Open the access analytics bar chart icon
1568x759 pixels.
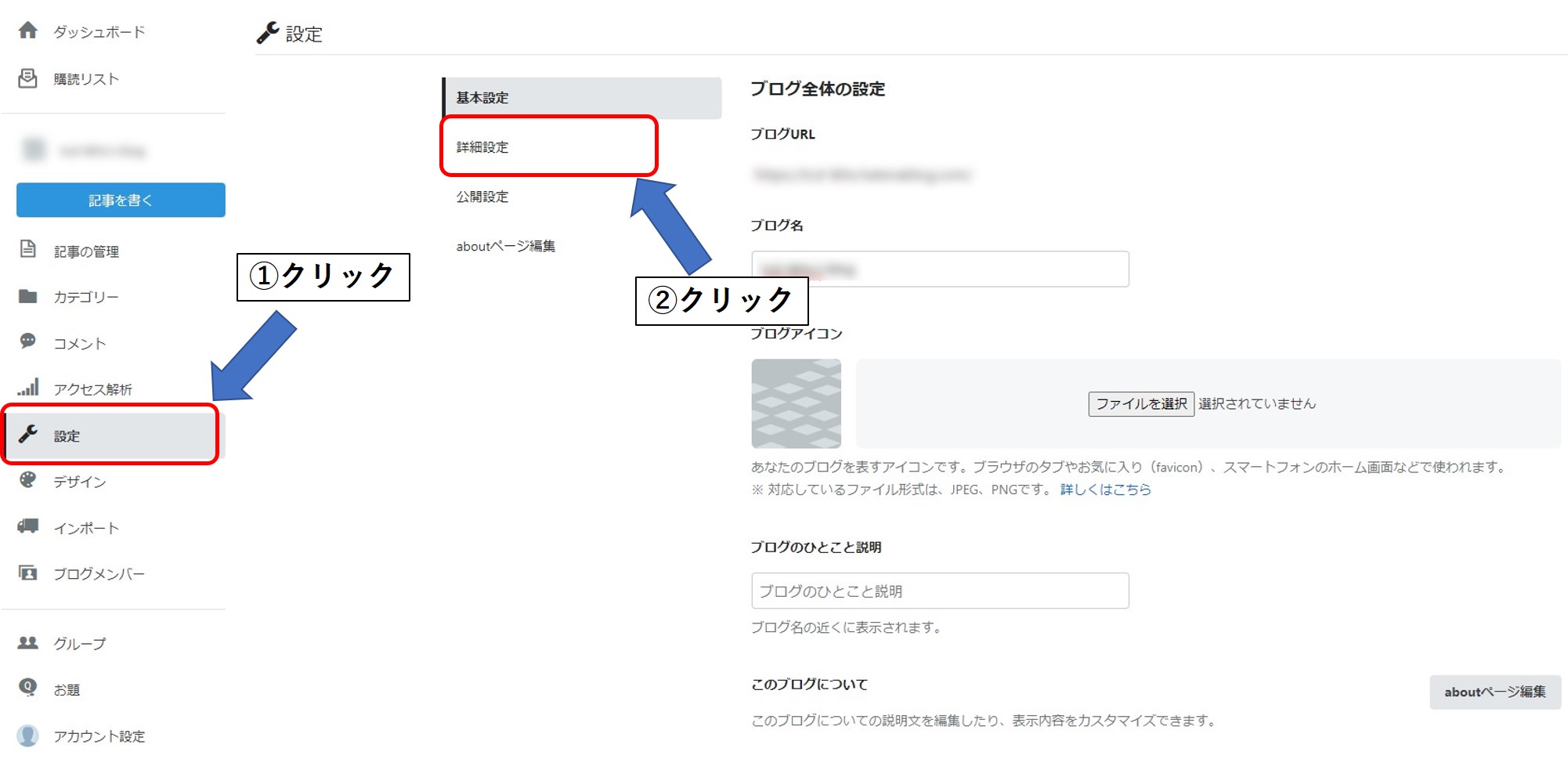pyautogui.click(x=28, y=388)
